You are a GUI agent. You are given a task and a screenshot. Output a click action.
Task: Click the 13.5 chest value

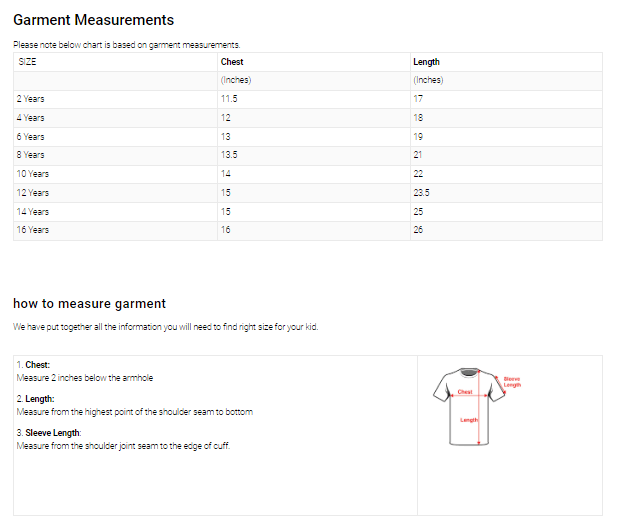pyautogui.click(x=229, y=155)
